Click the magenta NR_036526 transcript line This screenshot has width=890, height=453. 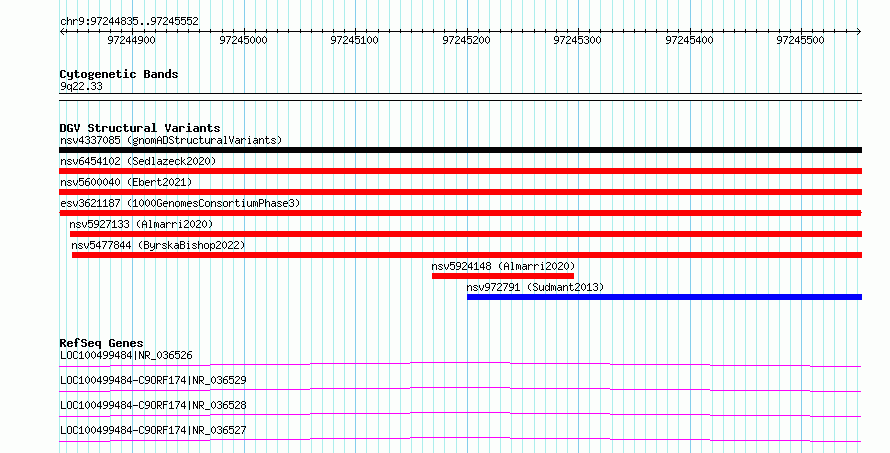point(460,364)
